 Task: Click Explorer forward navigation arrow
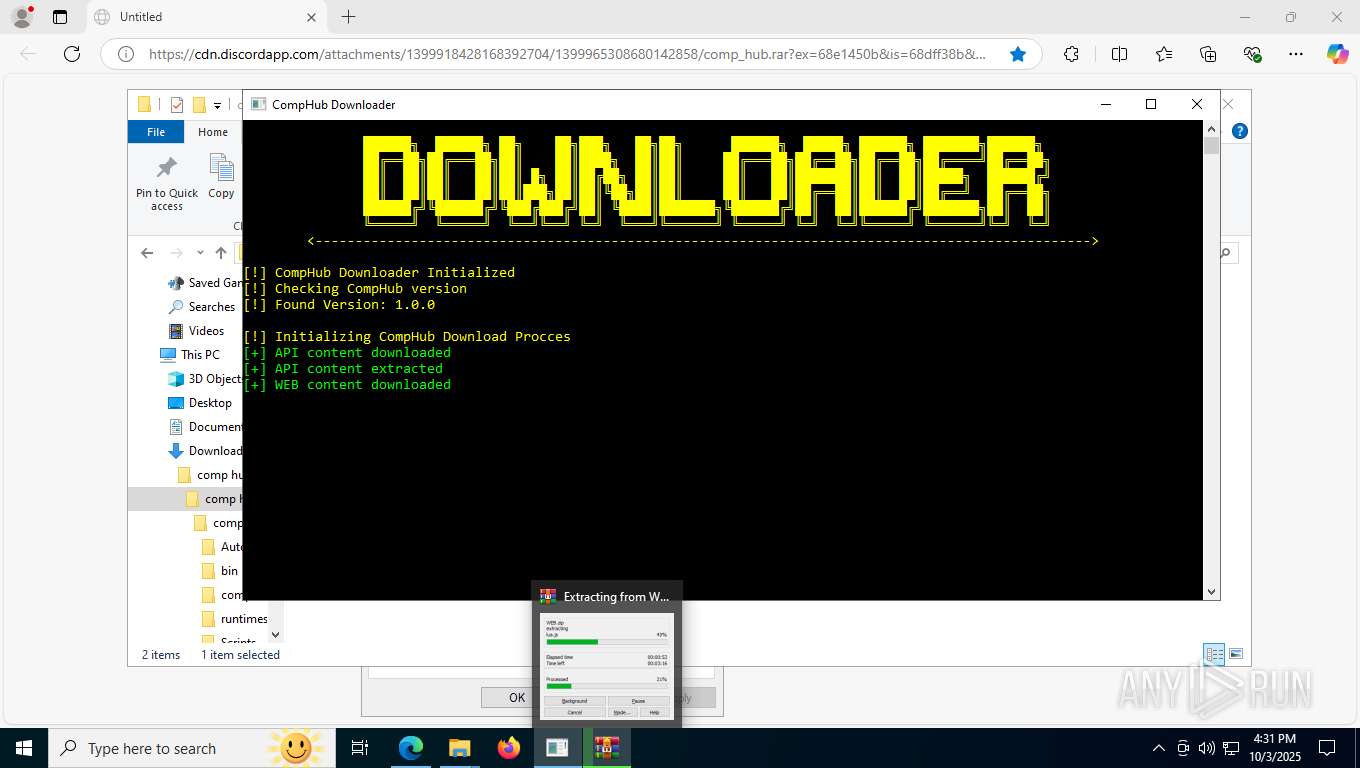click(177, 253)
